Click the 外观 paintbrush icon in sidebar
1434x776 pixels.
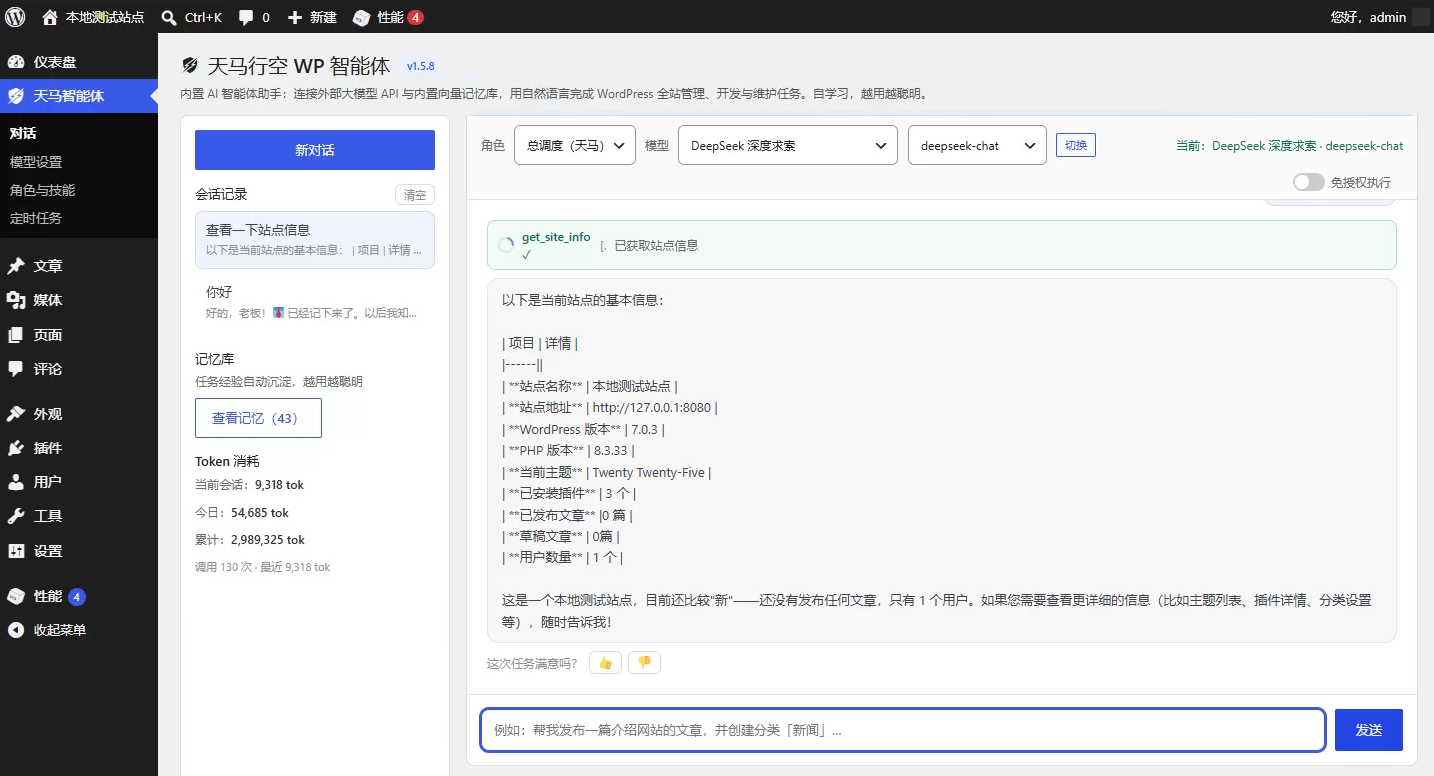(16, 414)
